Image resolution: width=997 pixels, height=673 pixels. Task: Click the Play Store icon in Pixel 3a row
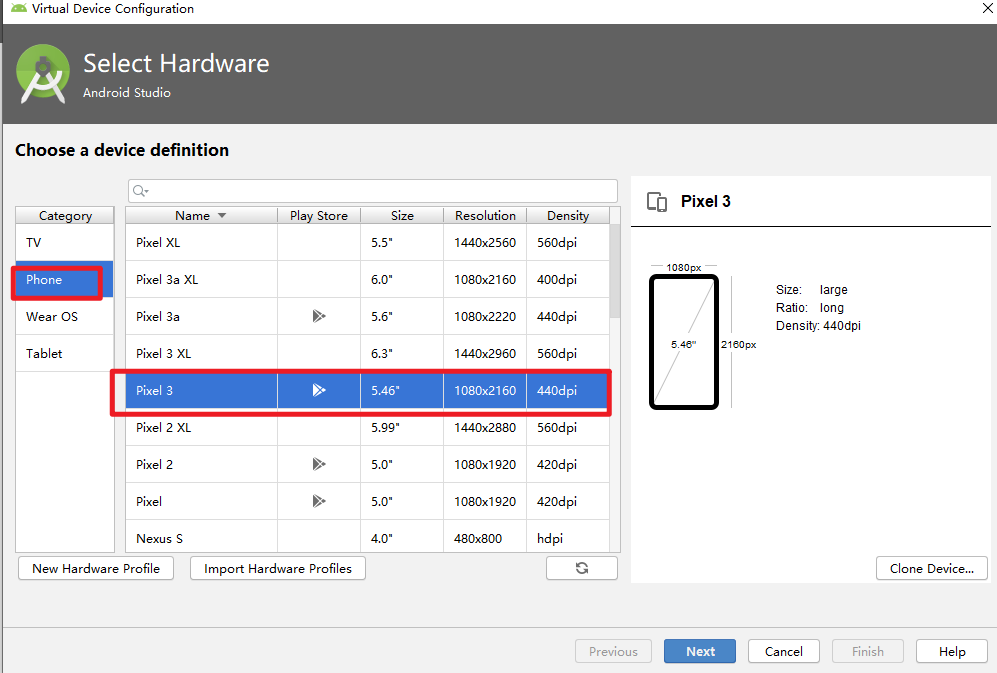coord(319,316)
